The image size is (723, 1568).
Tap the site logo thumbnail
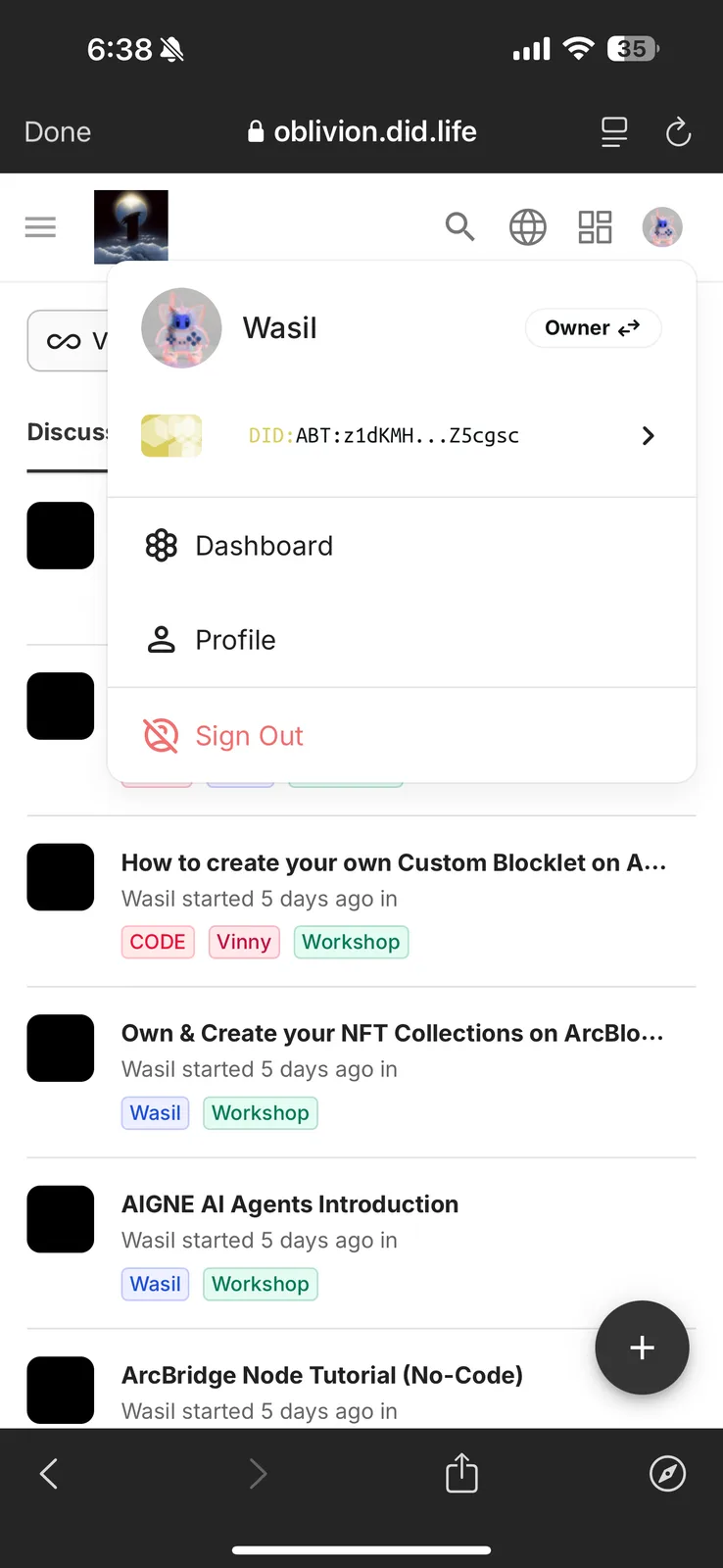click(131, 226)
